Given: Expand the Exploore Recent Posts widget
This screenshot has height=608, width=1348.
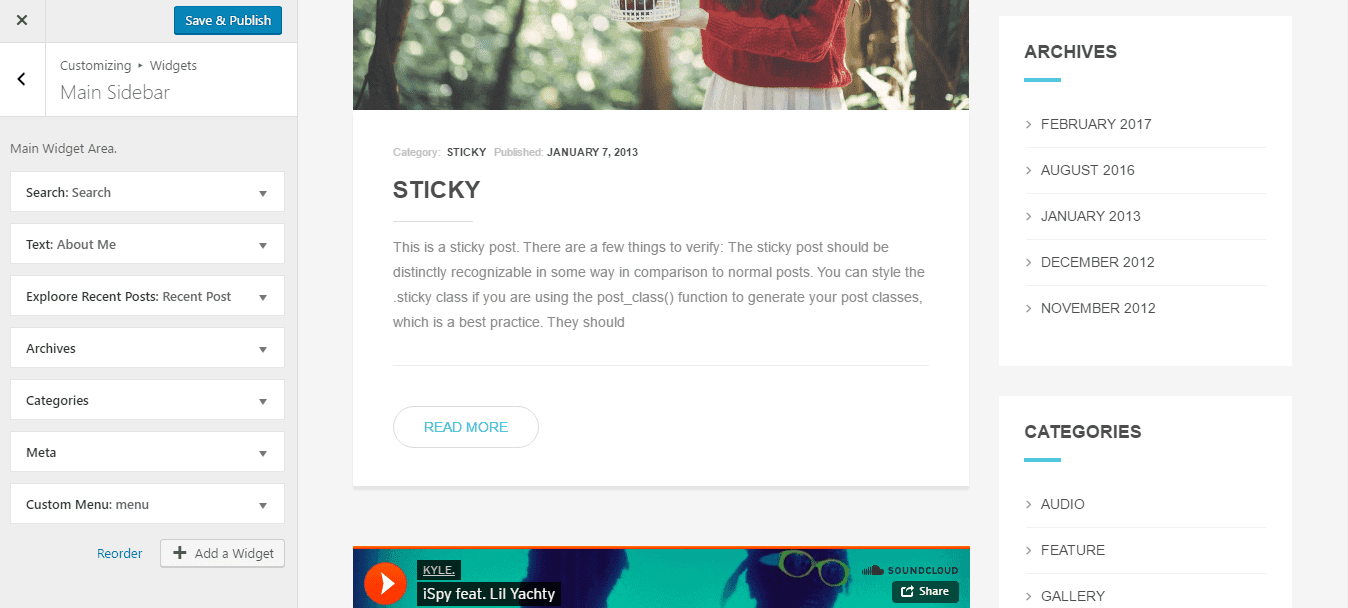Looking at the screenshot, I should click(147, 296).
